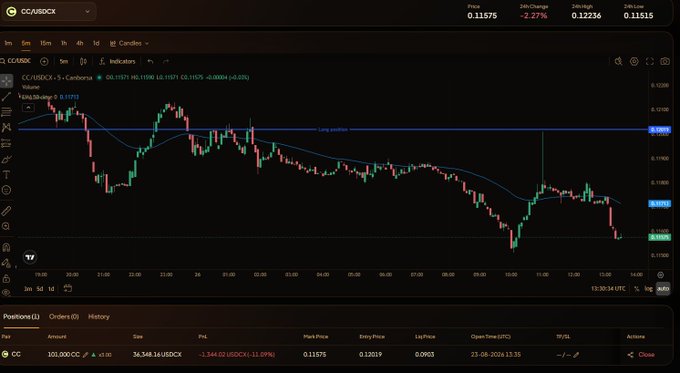The width and height of the screenshot is (680, 373).
Task: Click the 24h Change value -2.27%
Action: coord(533,16)
